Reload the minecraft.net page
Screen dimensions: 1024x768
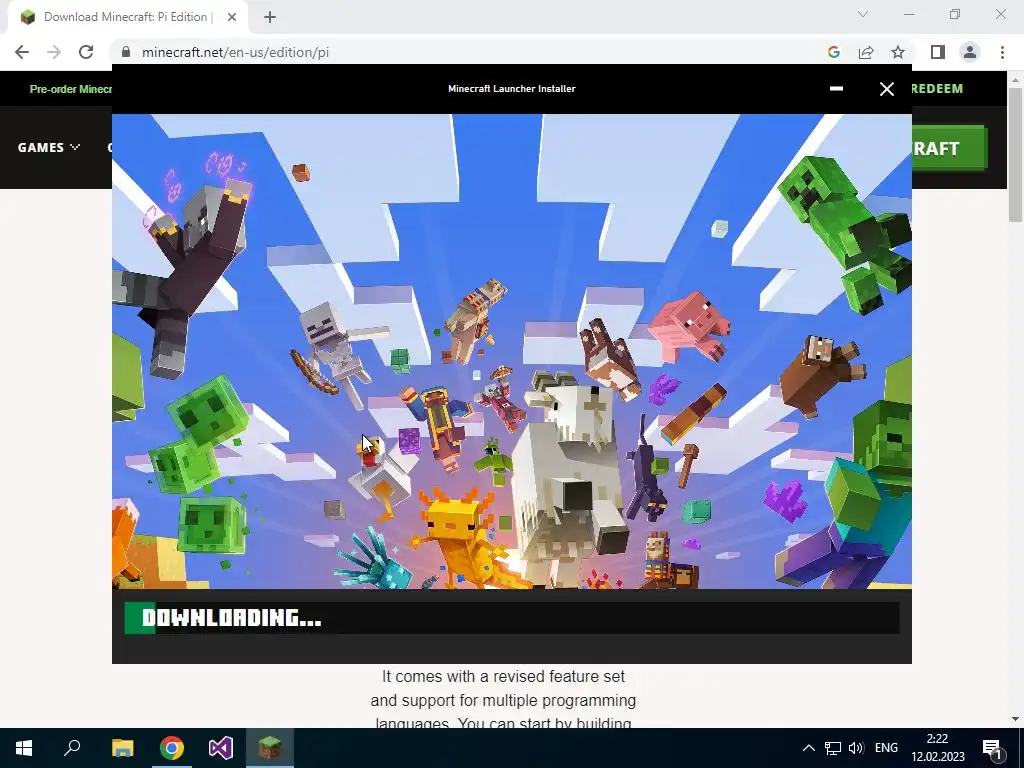coord(86,52)
